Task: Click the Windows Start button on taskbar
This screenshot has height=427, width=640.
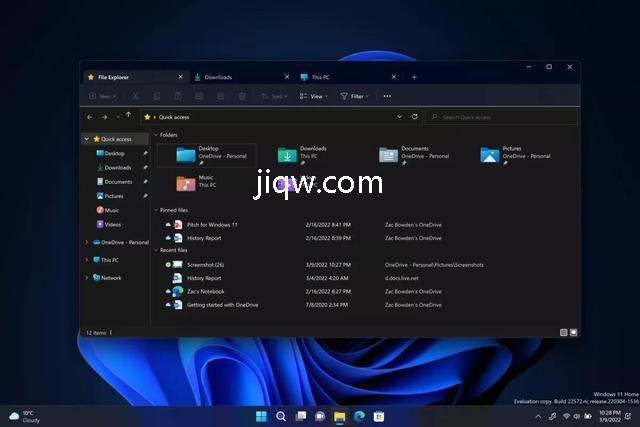Action: [x=261, y=416]
